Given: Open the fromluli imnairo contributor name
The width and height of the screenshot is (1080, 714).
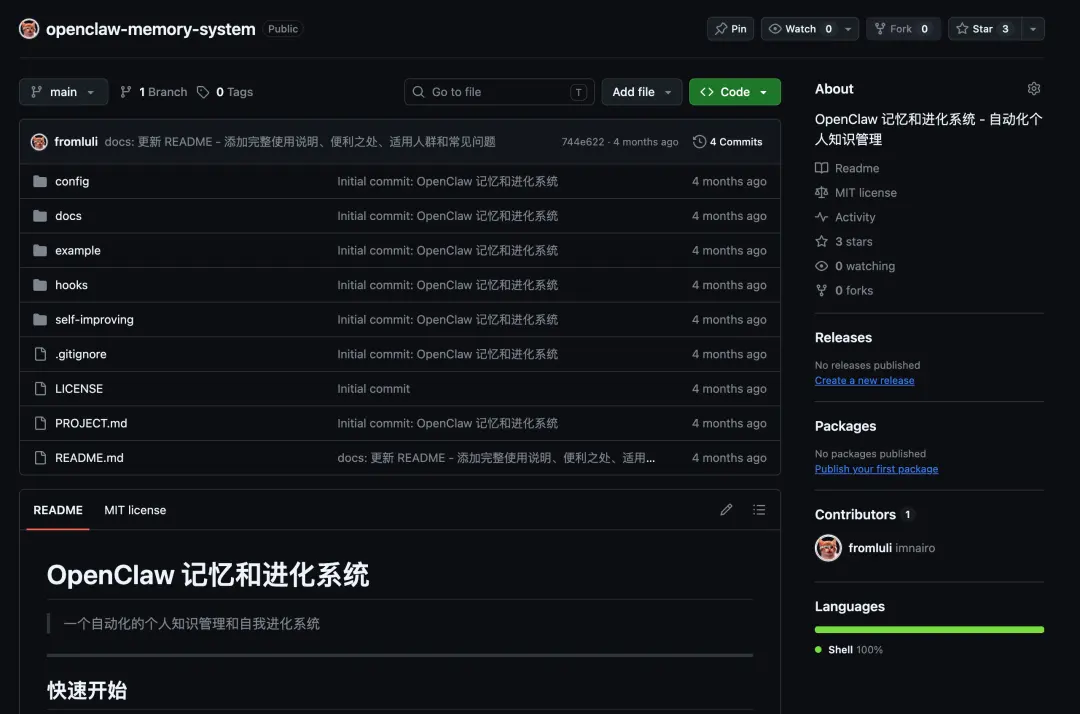Looking at the screenshot, I should tap(891, 548).
